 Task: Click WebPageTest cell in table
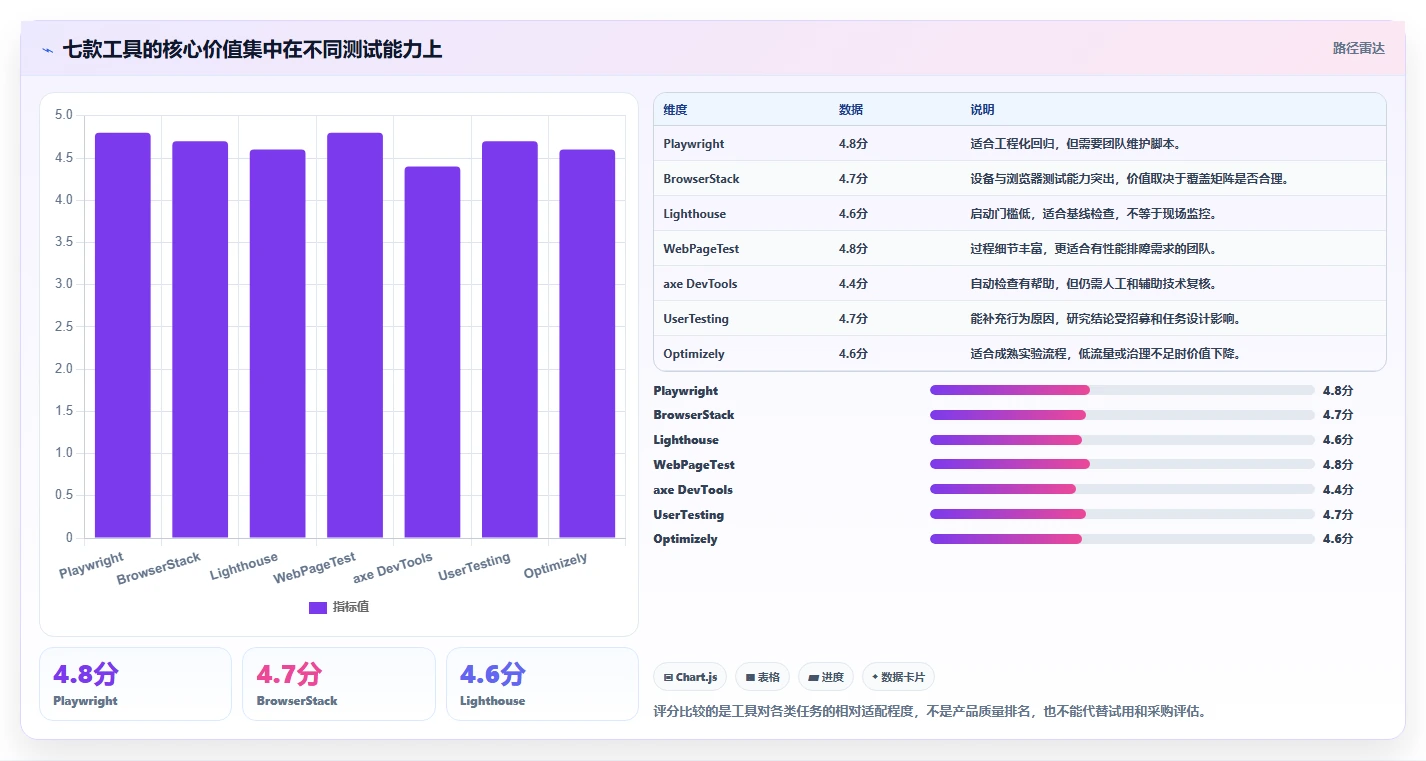701,249
